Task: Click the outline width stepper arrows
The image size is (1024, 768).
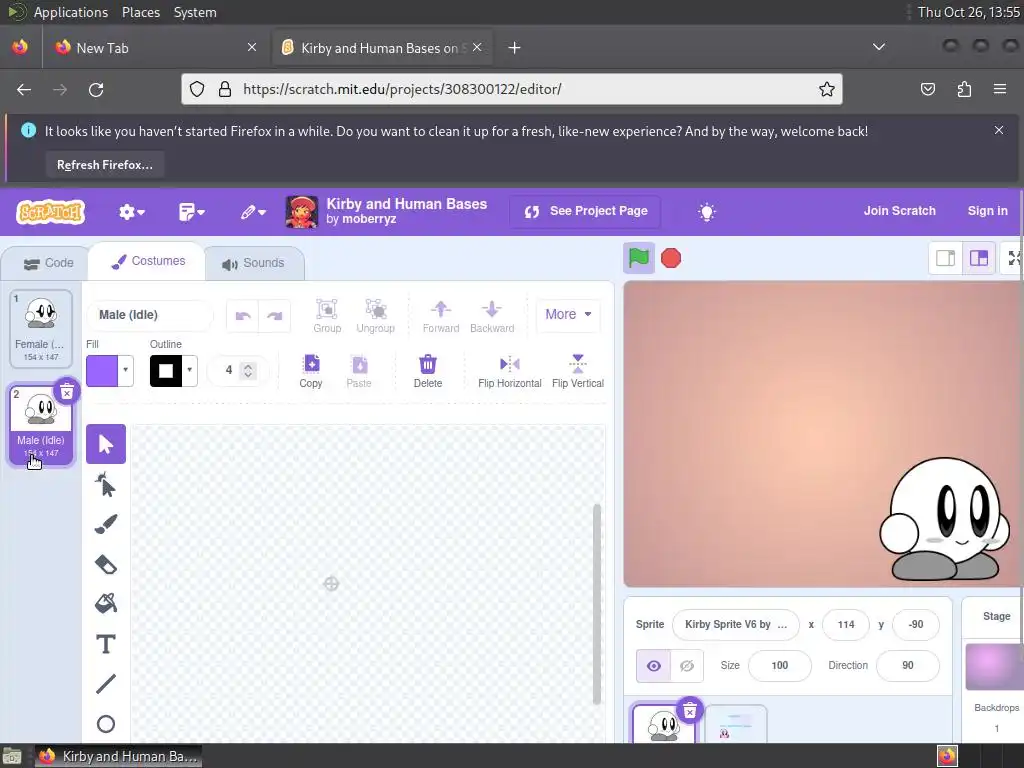Action: [x=248, y=371]
